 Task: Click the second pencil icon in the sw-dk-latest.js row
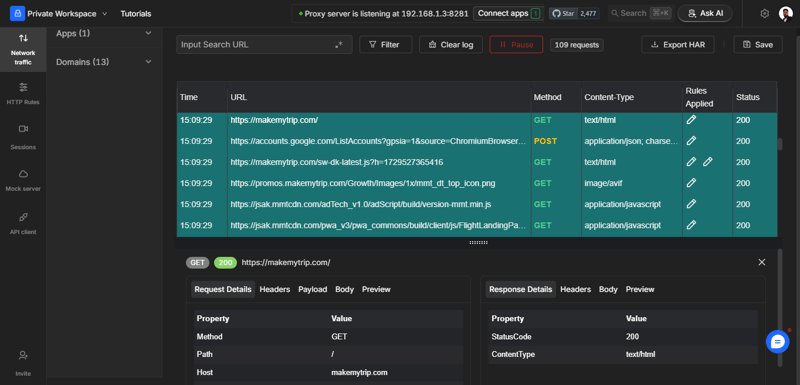[x=708, y=162]
